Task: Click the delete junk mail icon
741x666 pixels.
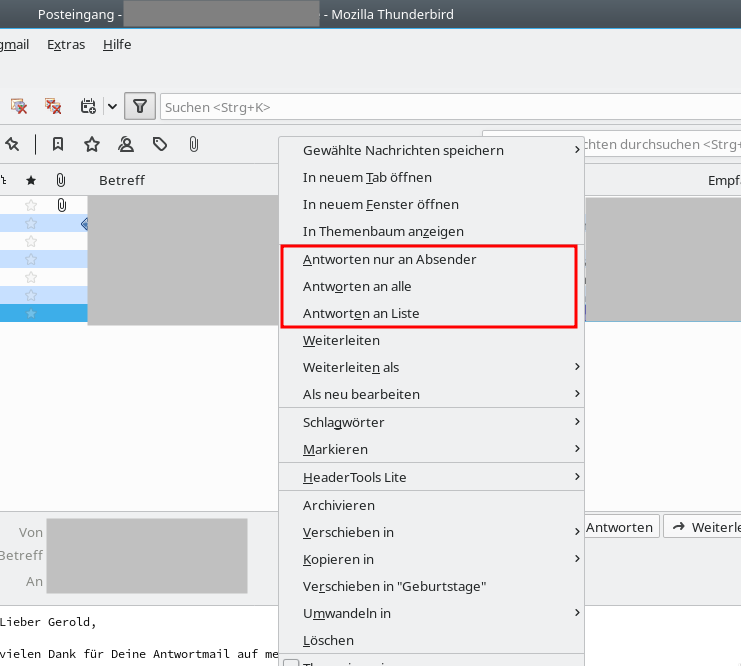Action: tap(53, 106)
